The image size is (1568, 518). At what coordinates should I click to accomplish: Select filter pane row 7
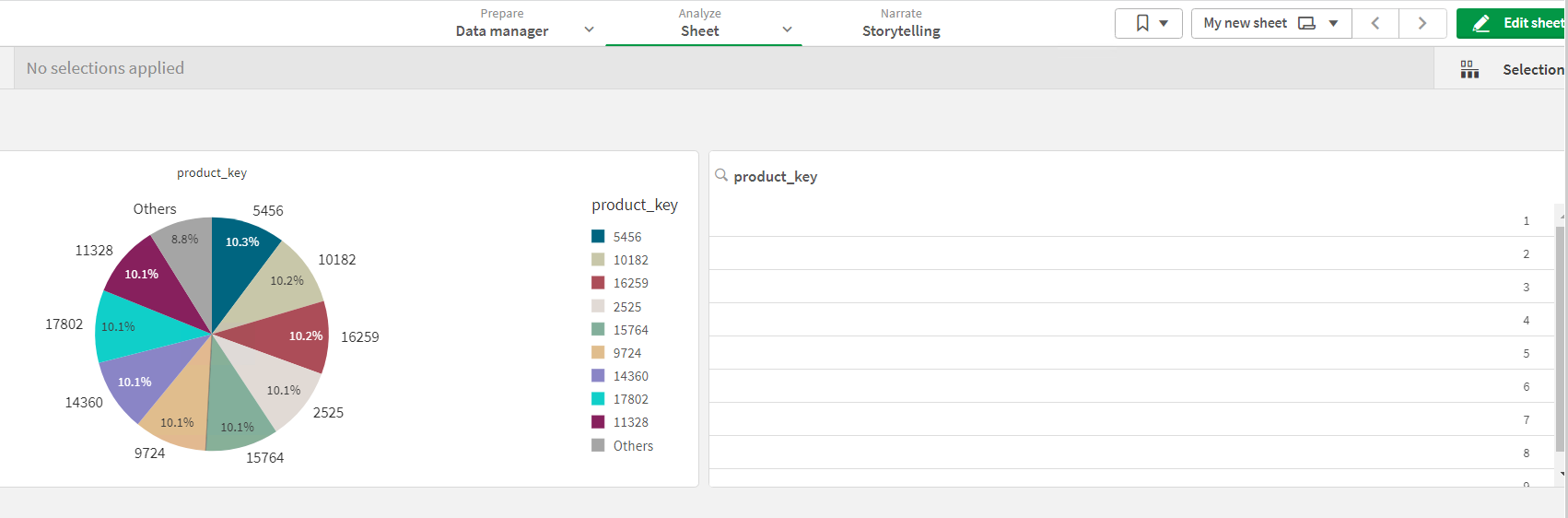[x=1131, y=419]
